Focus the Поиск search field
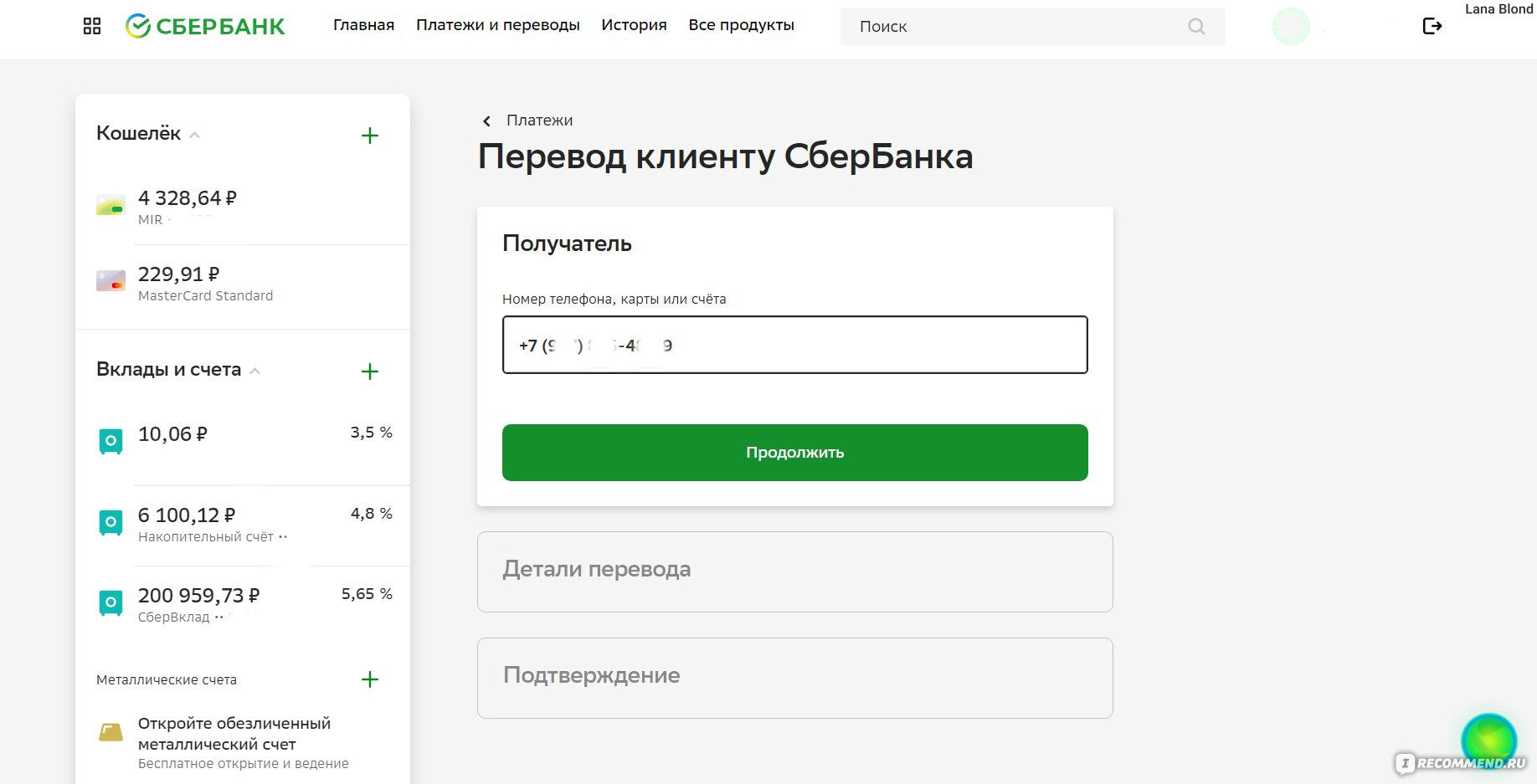 point(1032,27)
